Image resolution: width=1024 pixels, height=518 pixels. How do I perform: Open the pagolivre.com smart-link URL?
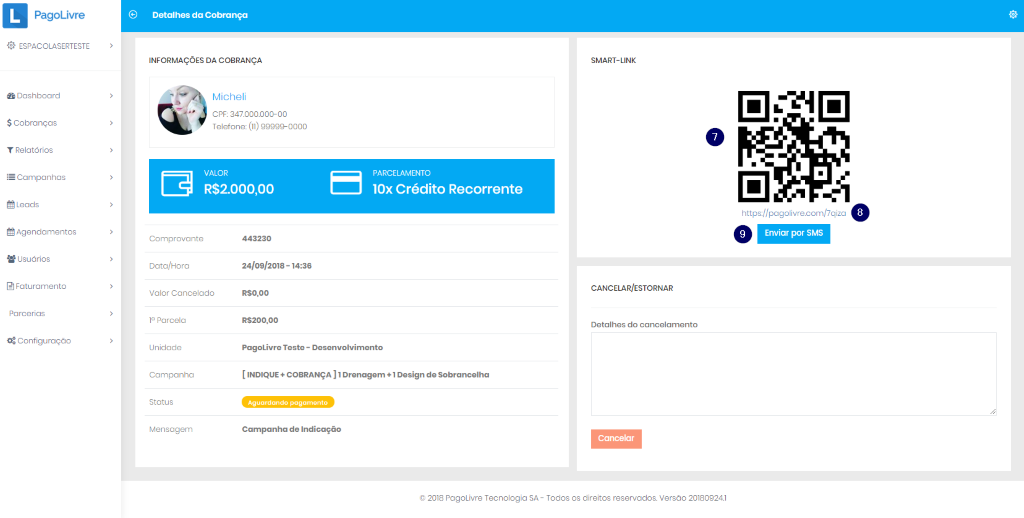click(793, 214)
